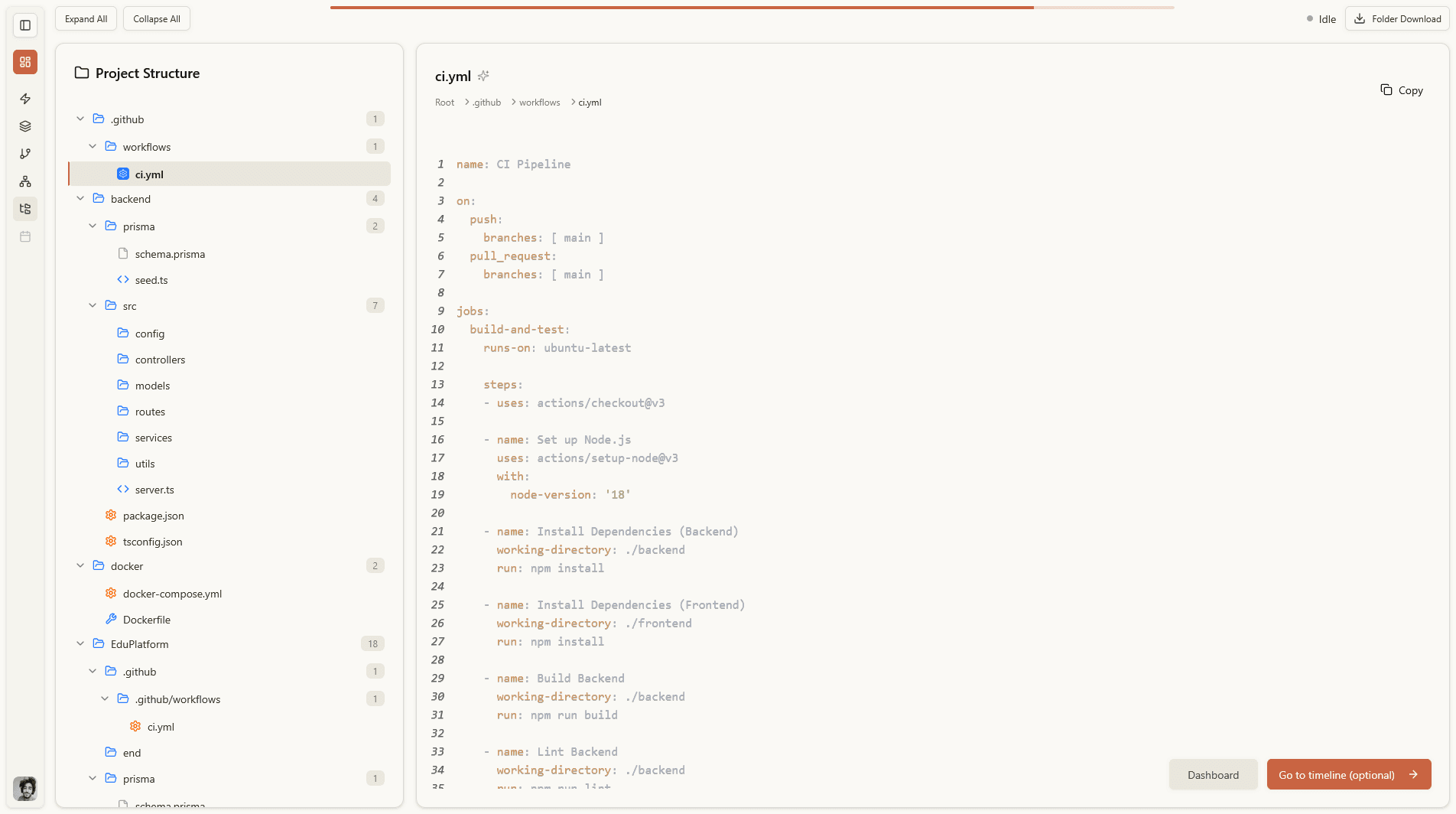Select the folder tree sidebar icon
This screenshot has height=814, width=1456.
[25, 209]
